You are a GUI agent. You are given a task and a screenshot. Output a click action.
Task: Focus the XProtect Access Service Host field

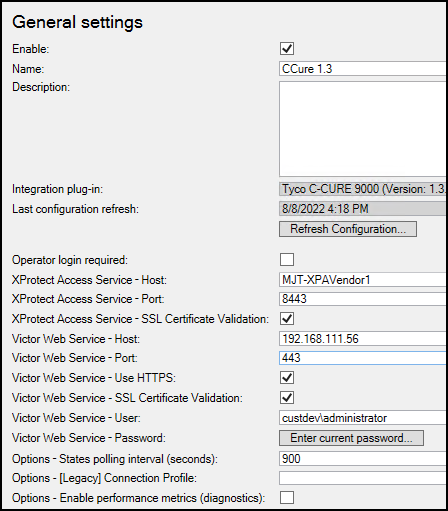363,280
